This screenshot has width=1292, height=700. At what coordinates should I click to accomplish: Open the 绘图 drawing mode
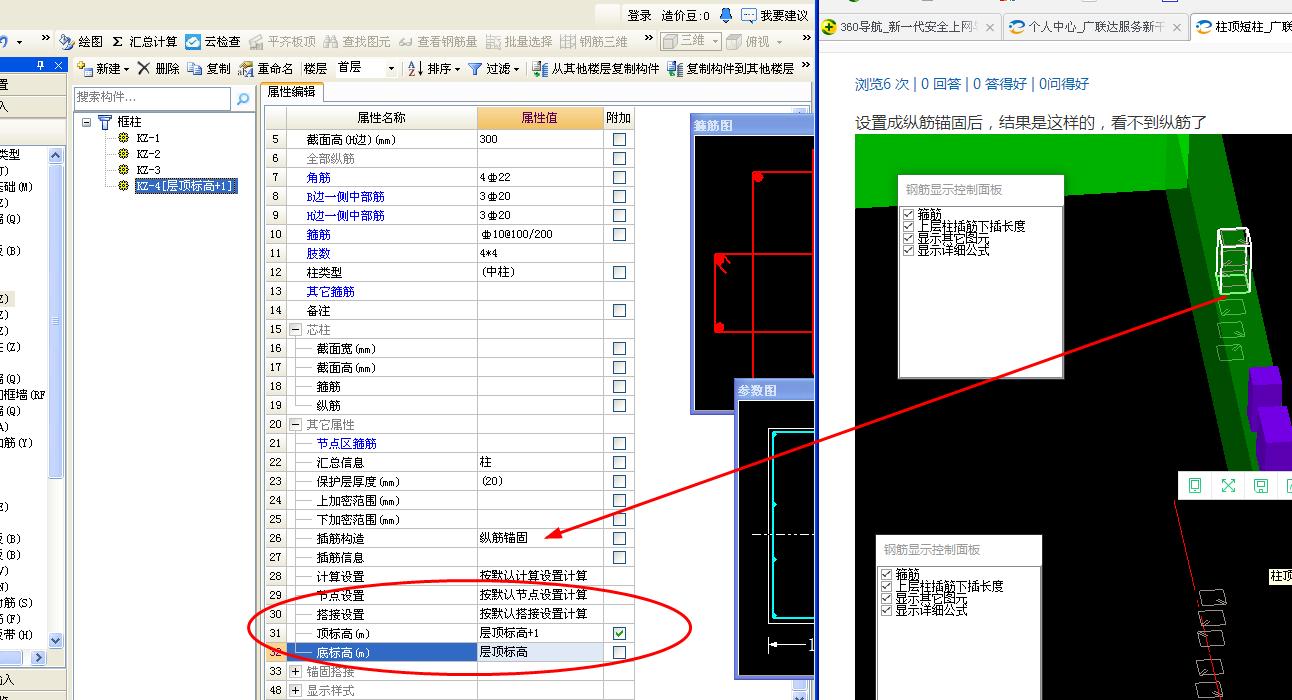pyautogui.click(x=81, y=42)
